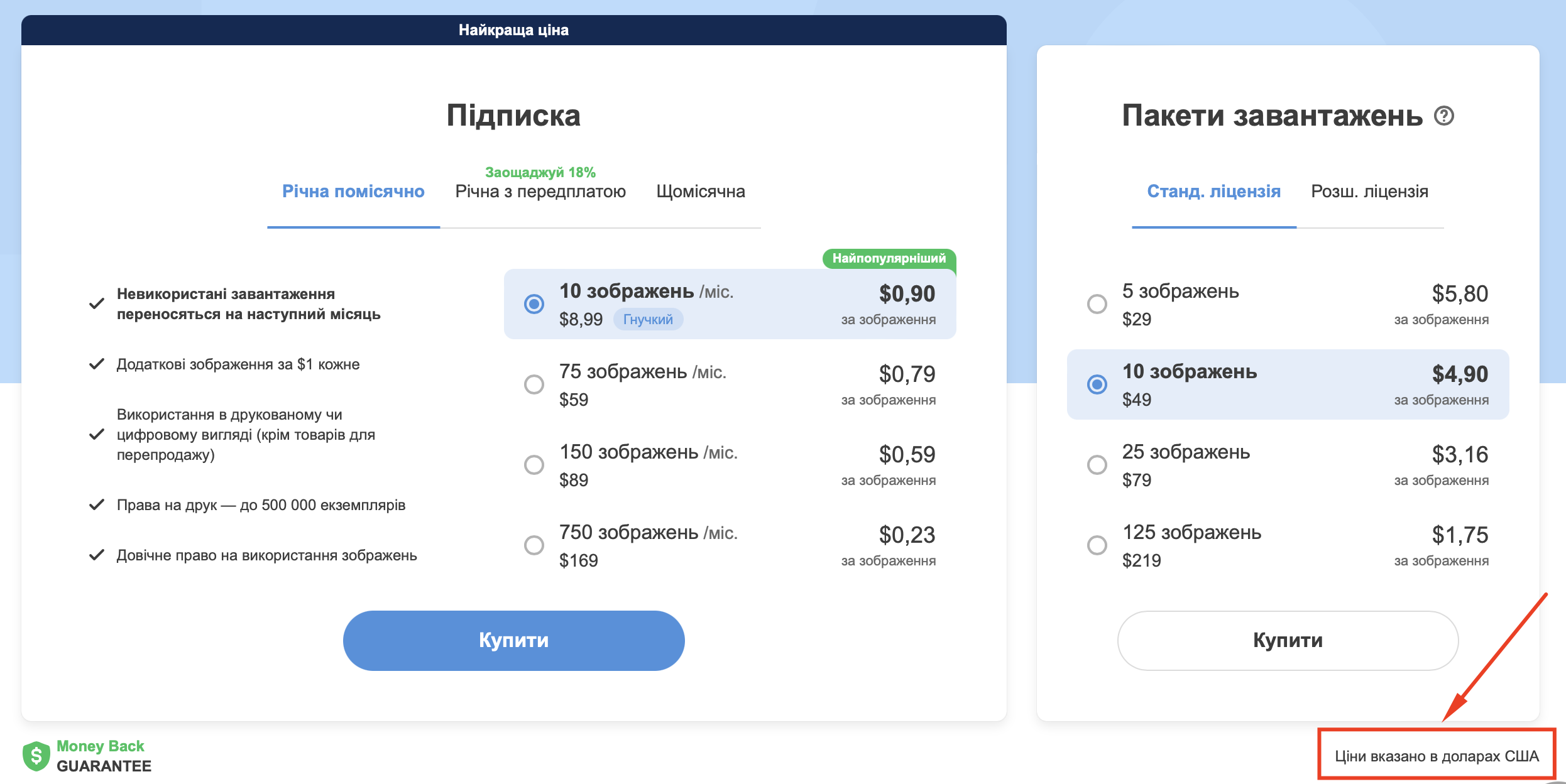Open the Щомісячна billing tab
Screen dimensions: 1566x784
[x=701, y=192]
